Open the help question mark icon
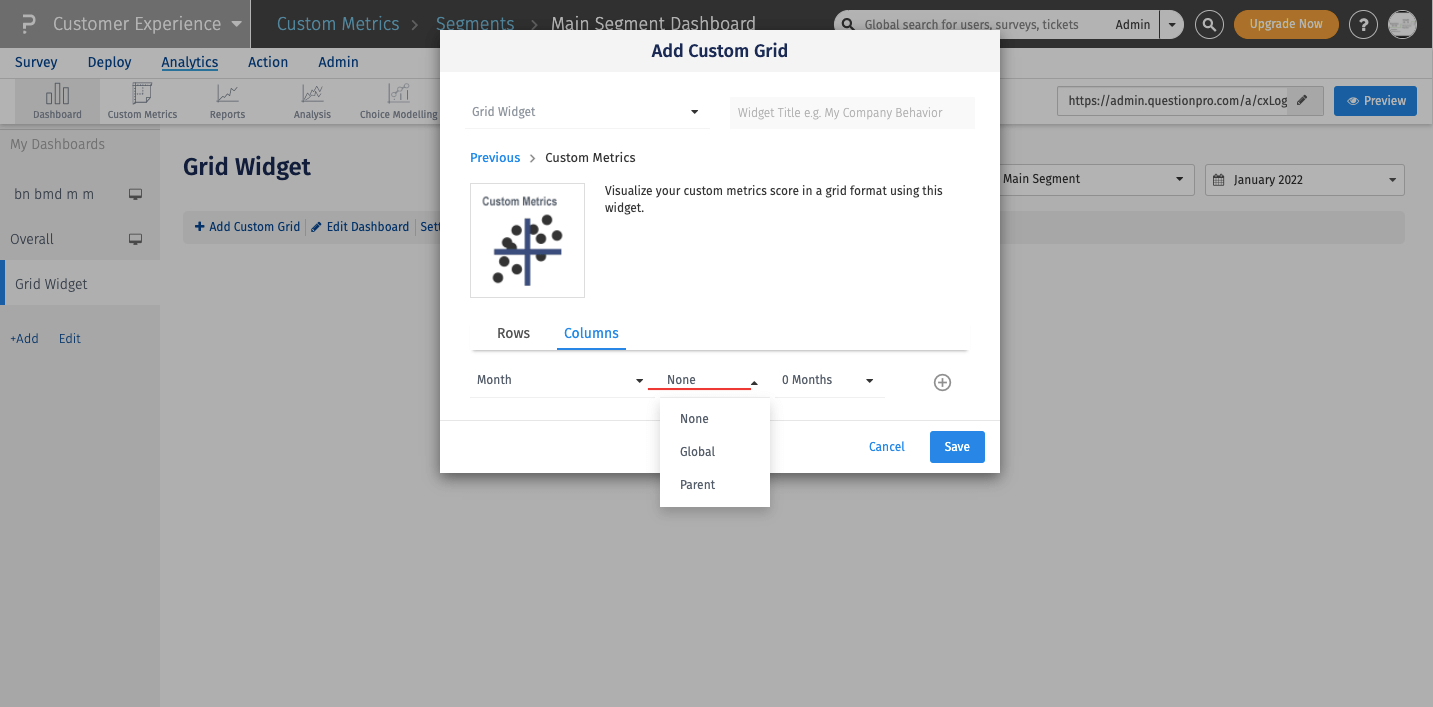The width and height of the screenshot is (1433, 707). coord(1363,24)
